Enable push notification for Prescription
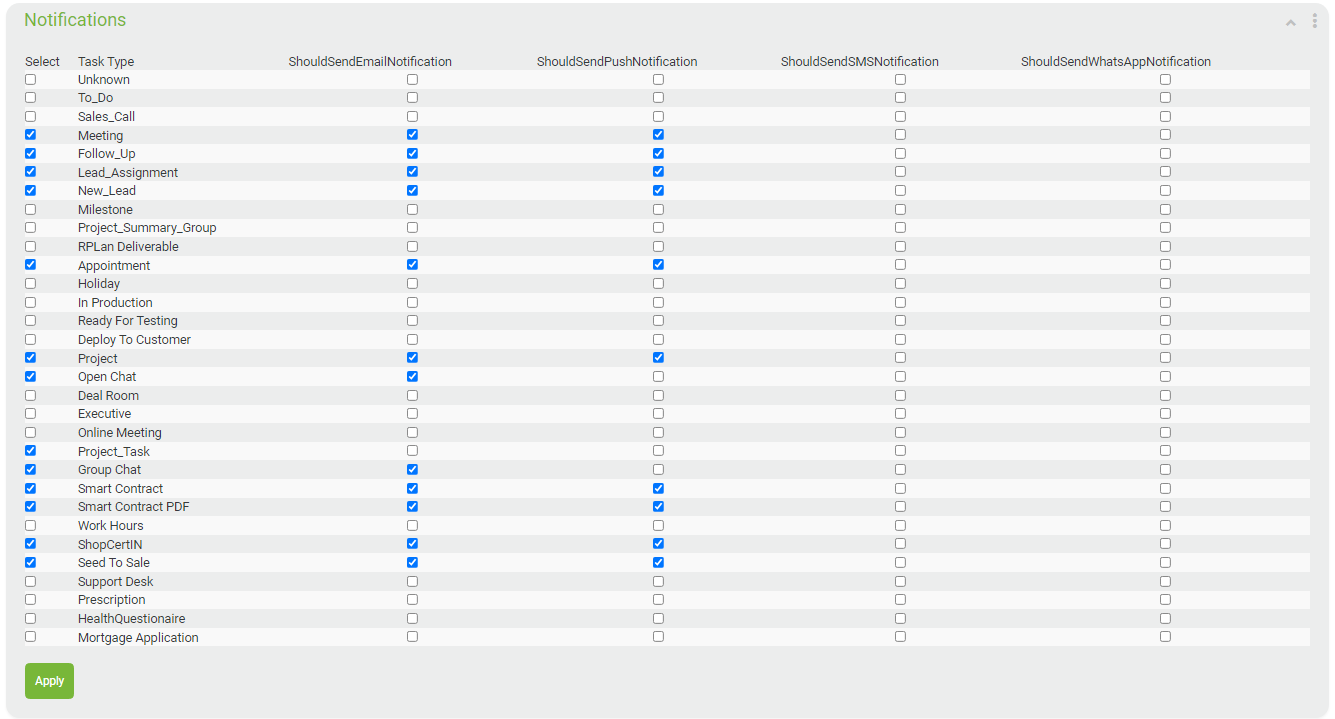 (658, 600)
